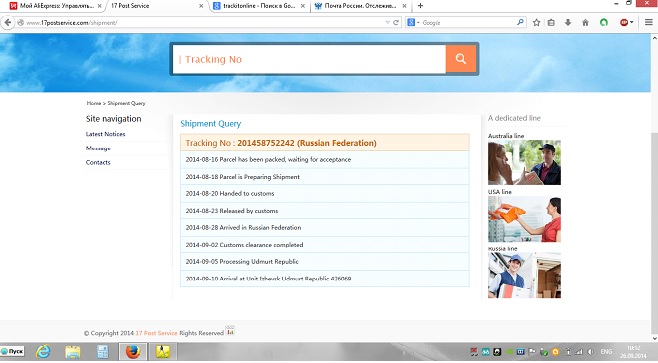Switch to the trackitonline Google search tab
The height and width of the screenshot is (363, 658).
pyautogui.click(x=259, y=6)
